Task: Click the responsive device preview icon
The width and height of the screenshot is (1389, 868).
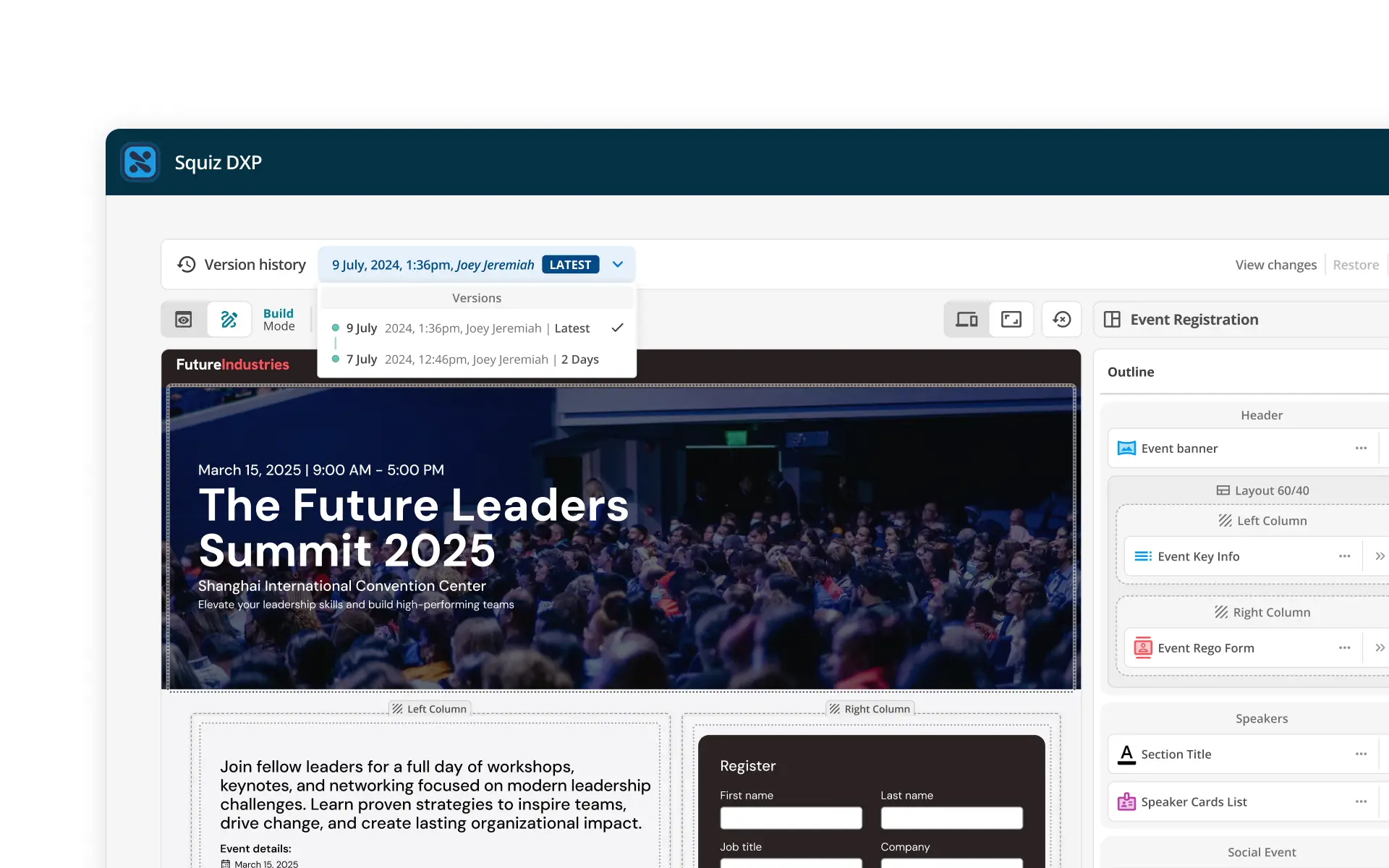Action: coord(967,319)
